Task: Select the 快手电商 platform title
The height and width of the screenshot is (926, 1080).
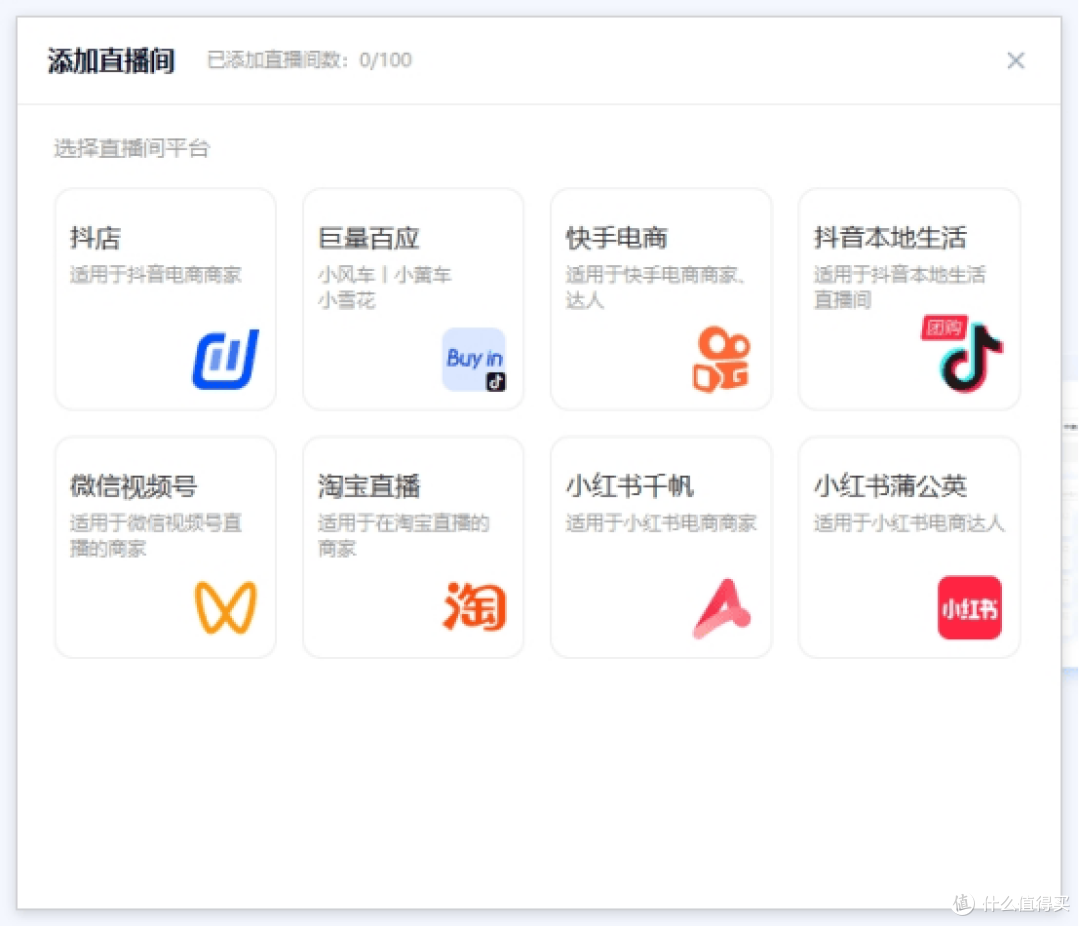Action: click(x=616, y=238)
